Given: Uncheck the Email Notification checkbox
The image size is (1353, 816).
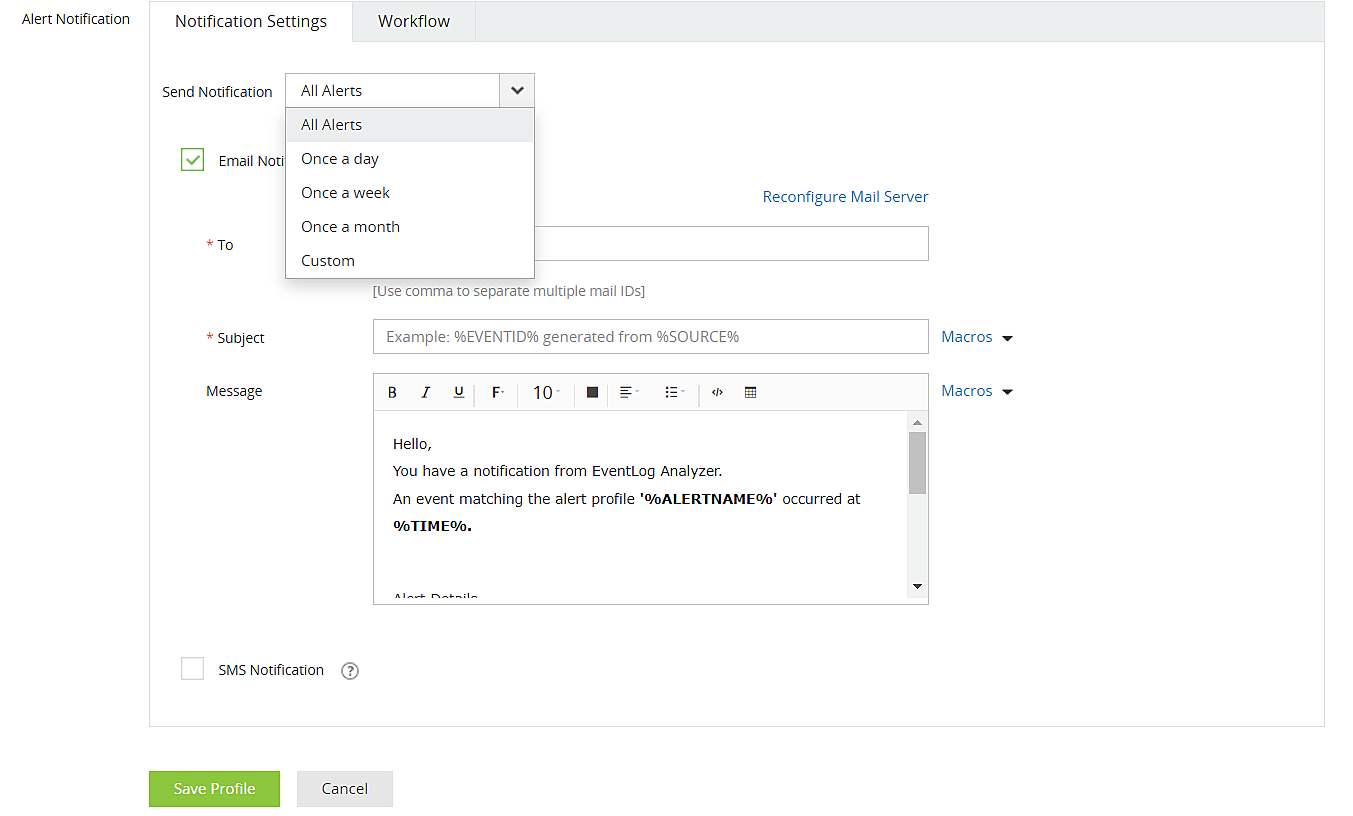Looking at the screenshot, I should (192, 159).
